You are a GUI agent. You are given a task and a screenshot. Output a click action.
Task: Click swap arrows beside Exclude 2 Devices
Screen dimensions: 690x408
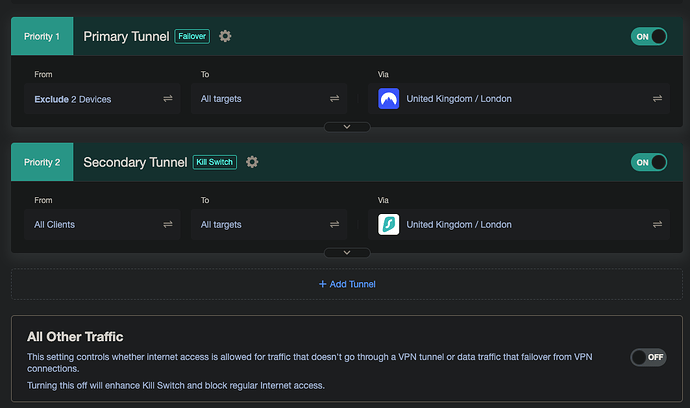(x=168, y=99)
